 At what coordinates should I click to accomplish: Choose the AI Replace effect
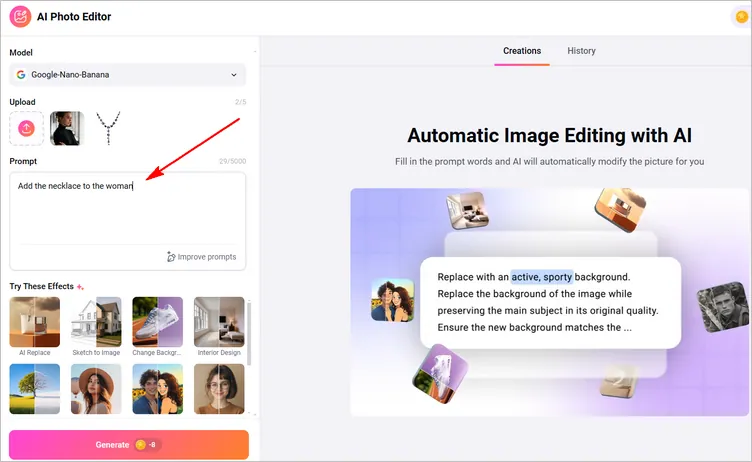pos(35,322)
